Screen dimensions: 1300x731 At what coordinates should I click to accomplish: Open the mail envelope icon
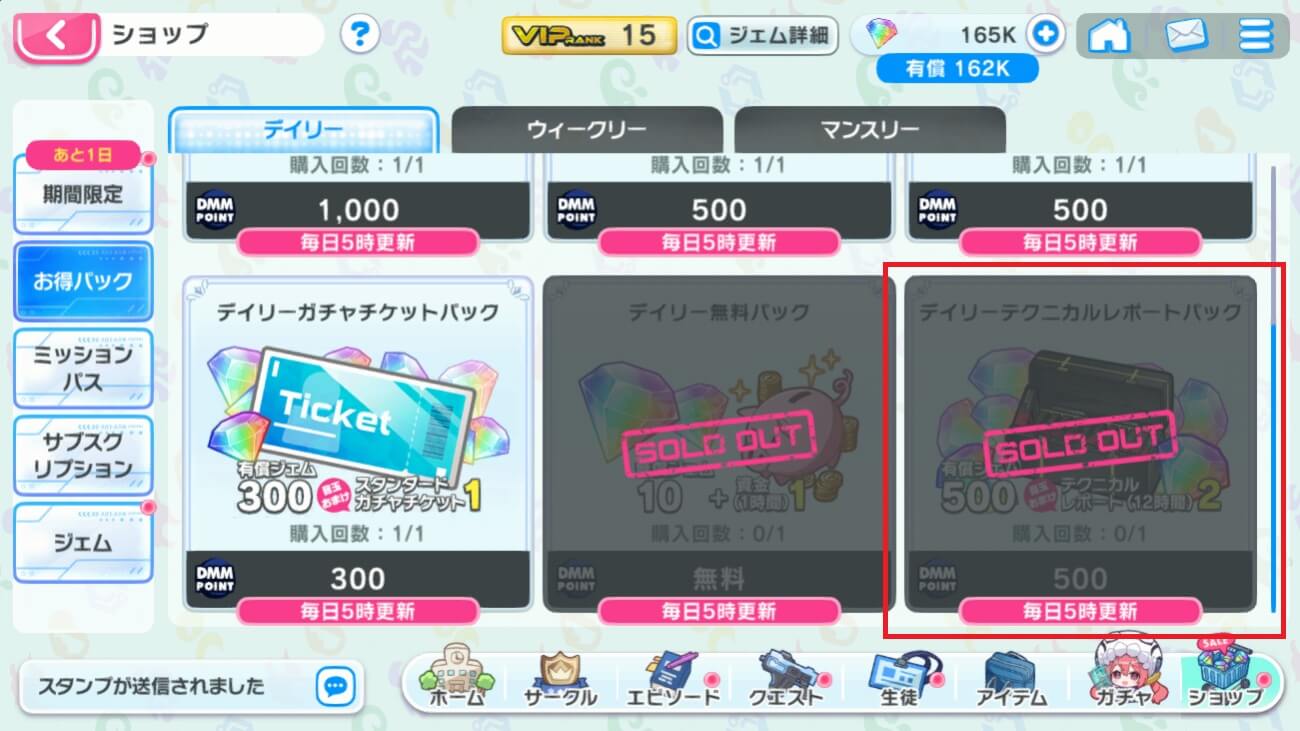1186,35
